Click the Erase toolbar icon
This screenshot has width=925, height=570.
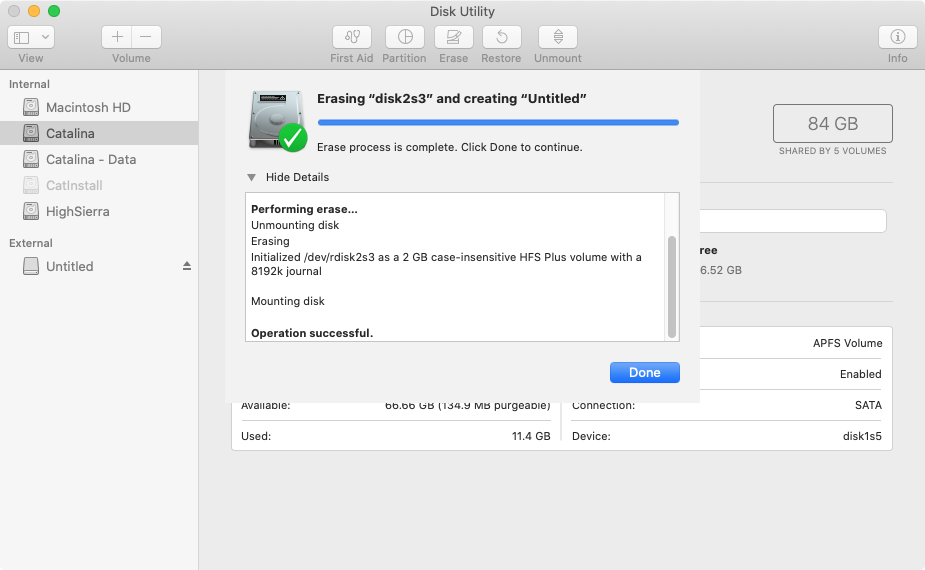tap(454, 37)
